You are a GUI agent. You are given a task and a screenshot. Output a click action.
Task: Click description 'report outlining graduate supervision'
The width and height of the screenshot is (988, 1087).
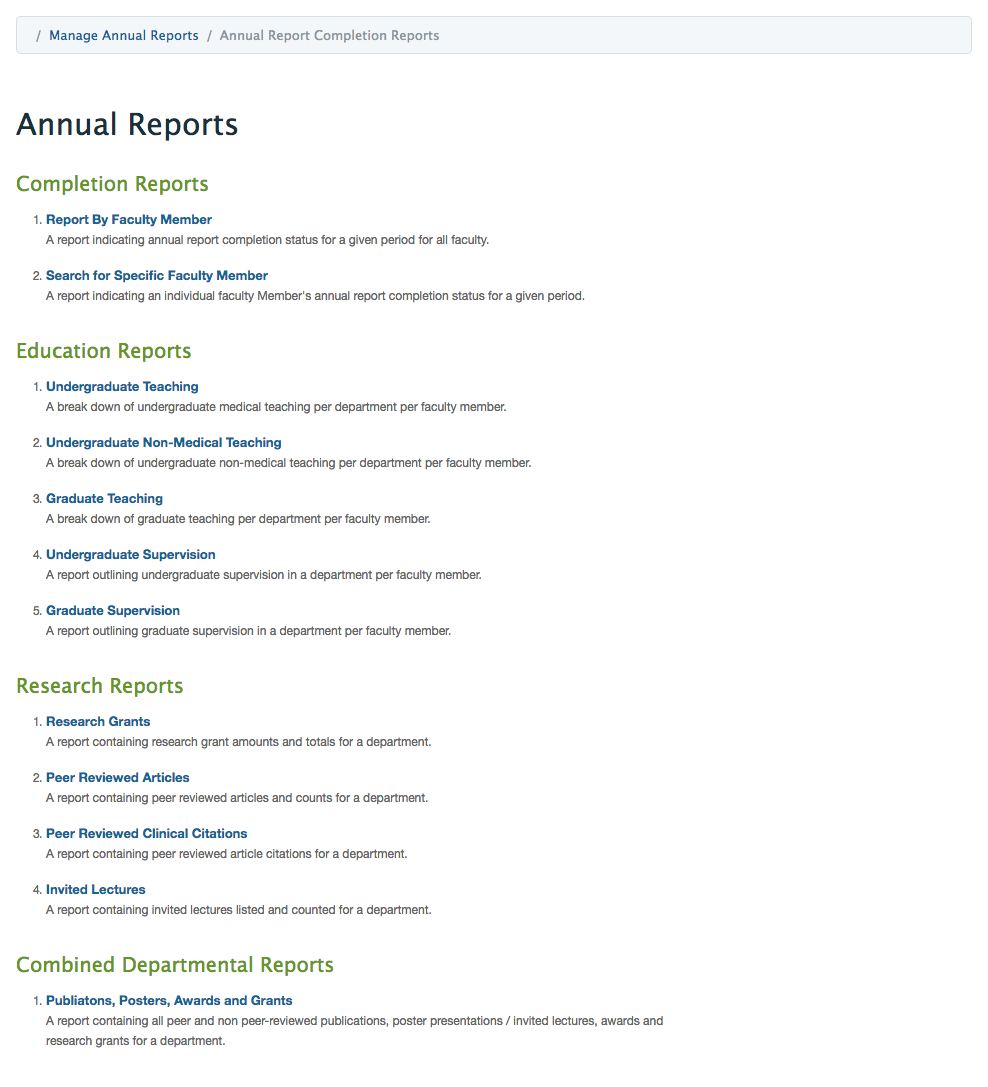[248, 632]
